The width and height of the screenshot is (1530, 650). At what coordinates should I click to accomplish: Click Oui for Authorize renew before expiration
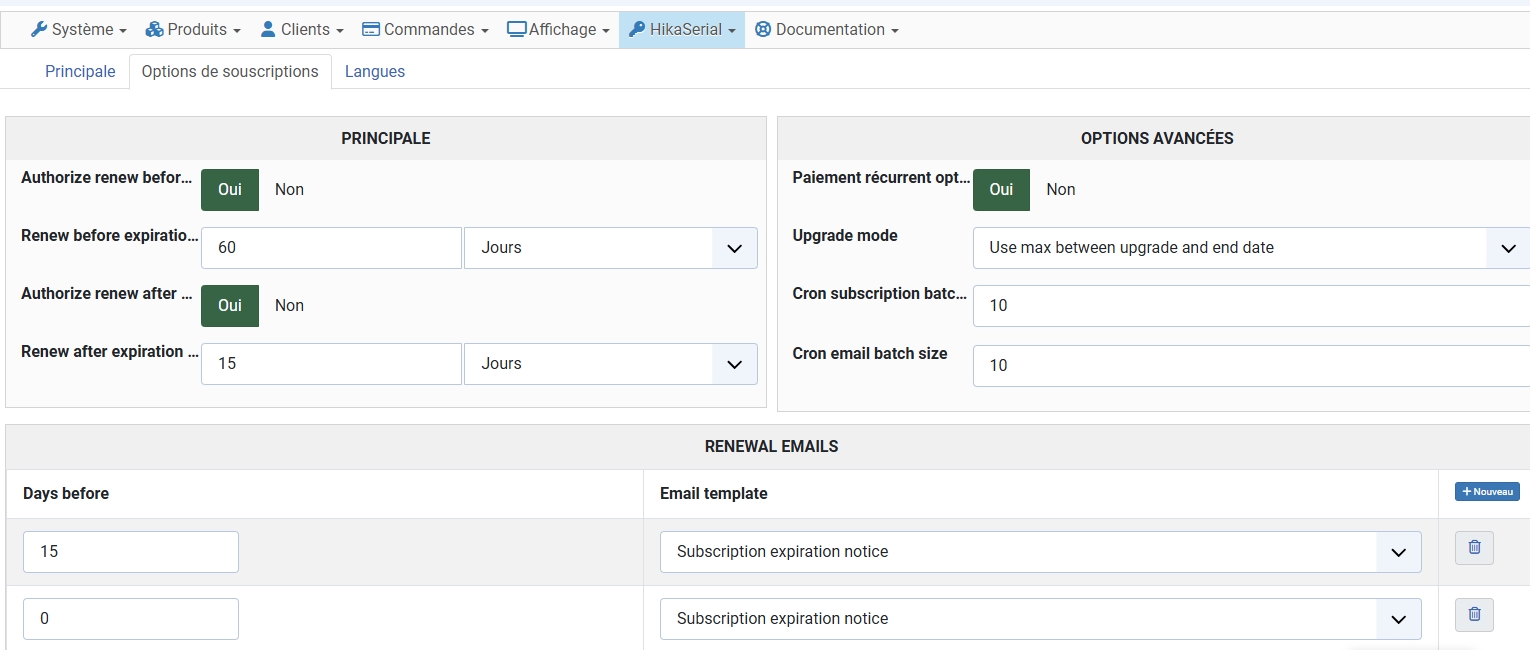pyautogui.click(x=230, y=190)
